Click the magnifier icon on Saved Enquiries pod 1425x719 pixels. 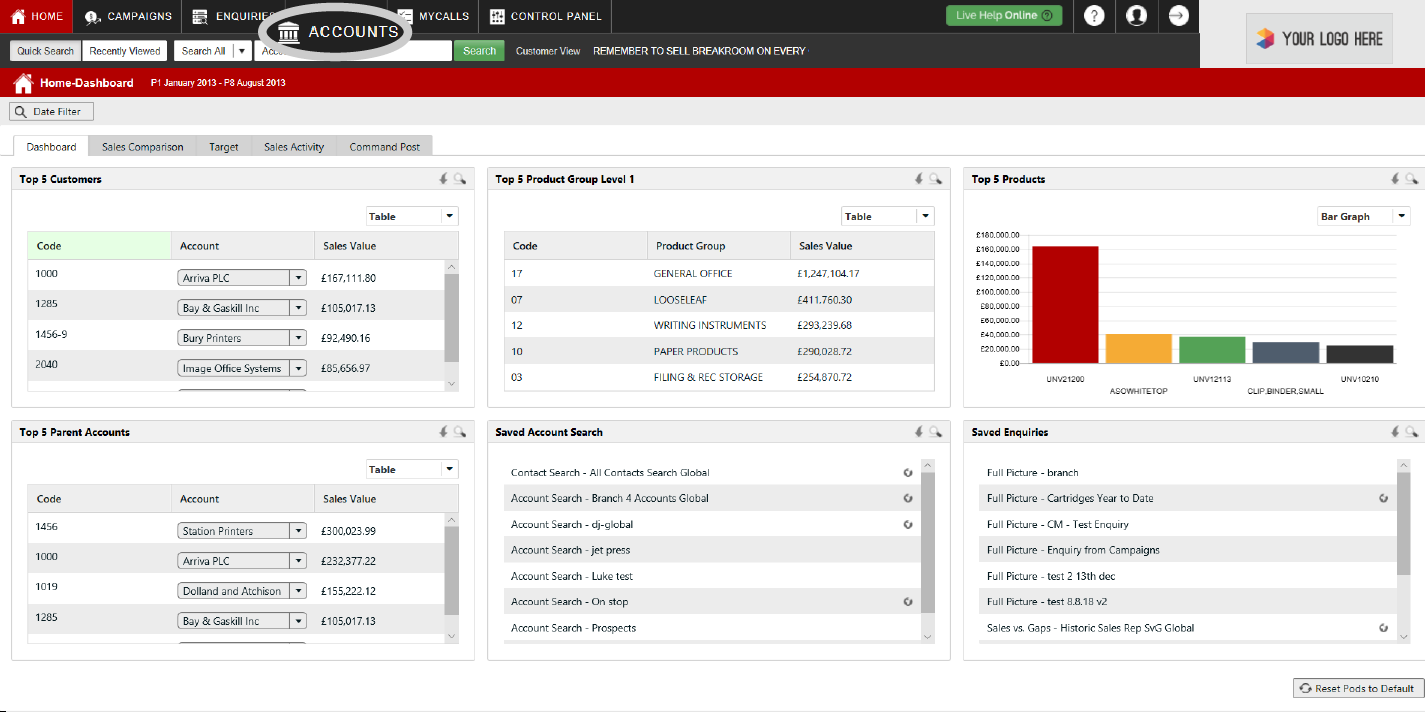click(x=1411, y=432)
